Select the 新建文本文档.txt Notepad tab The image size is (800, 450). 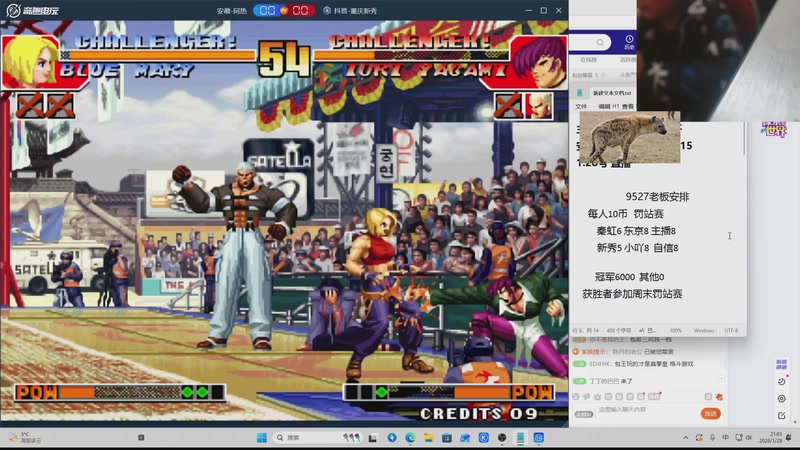(x=612, y=93)
